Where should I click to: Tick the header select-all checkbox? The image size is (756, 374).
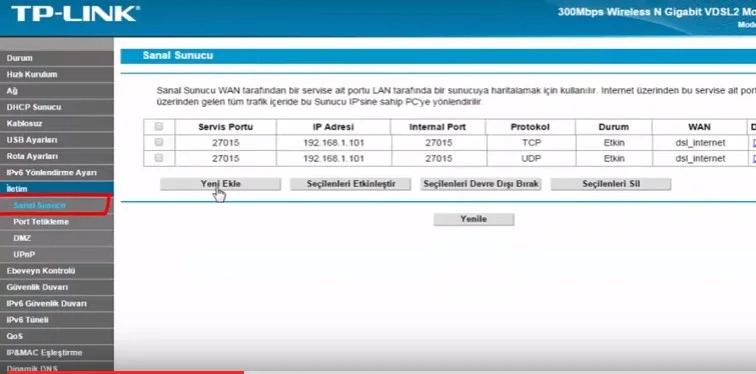(159, 126)
